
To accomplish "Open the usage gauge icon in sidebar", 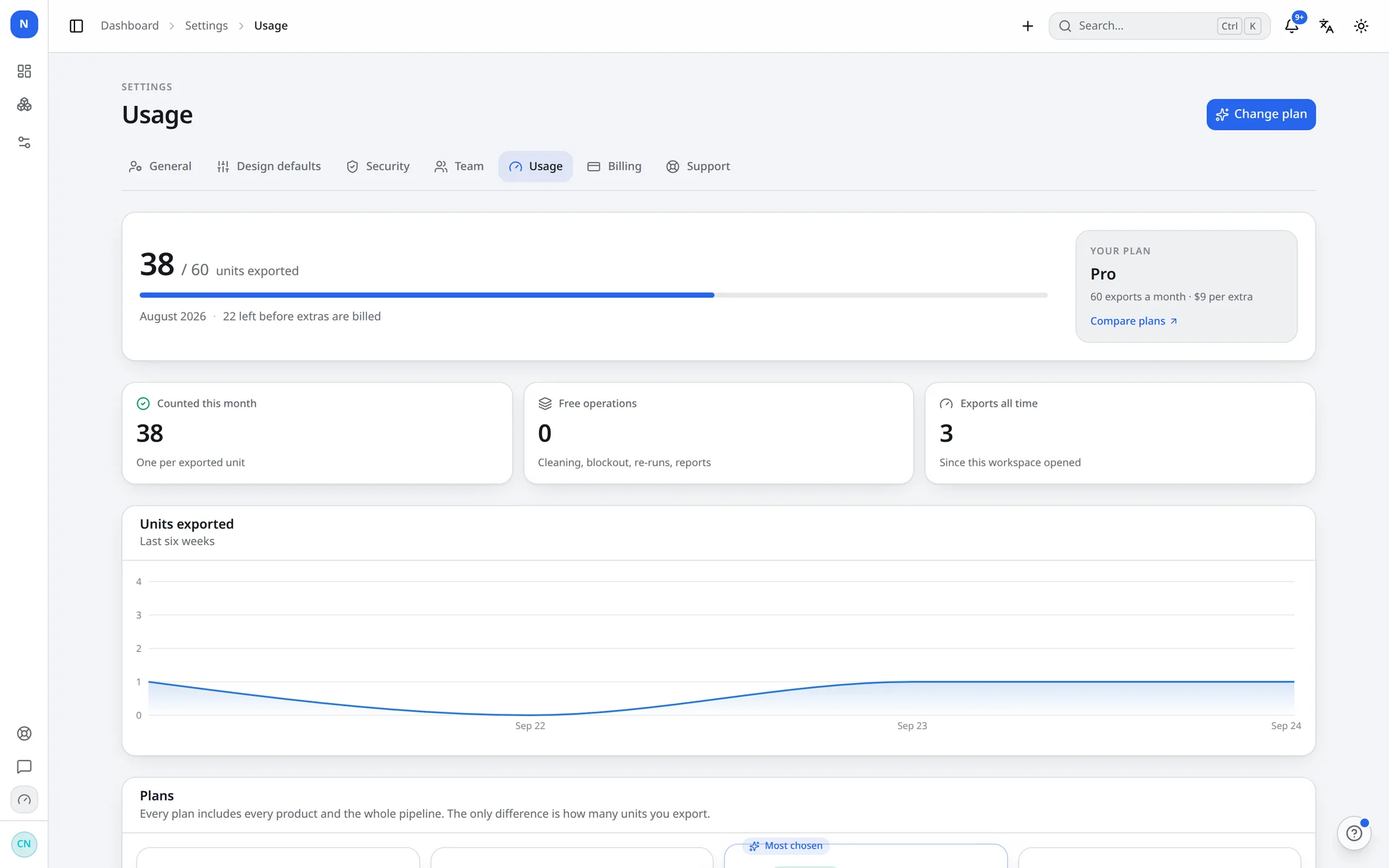I will pyautogui.click(x=24, y=800).
